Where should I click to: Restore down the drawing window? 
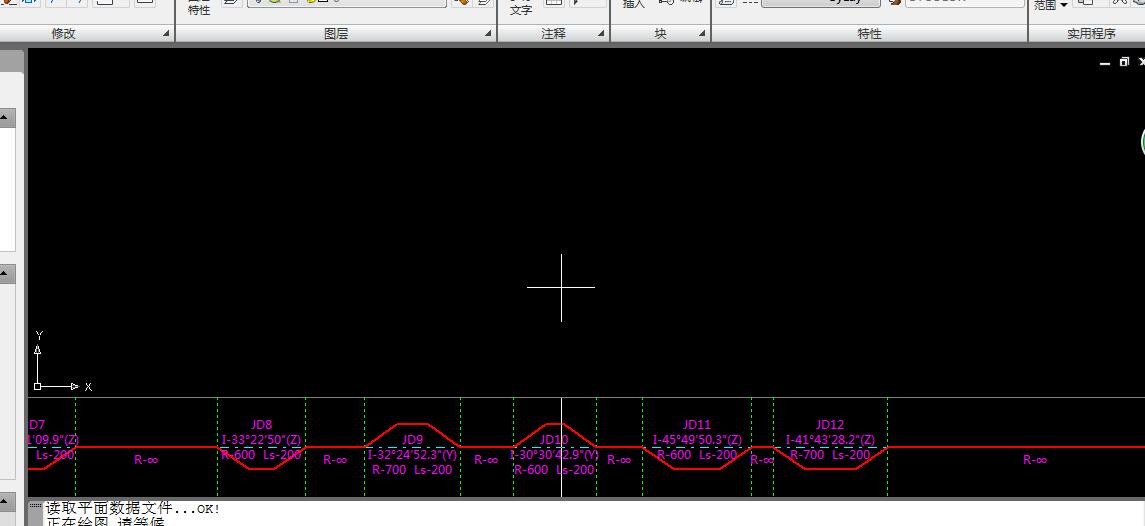(1124, 62)
